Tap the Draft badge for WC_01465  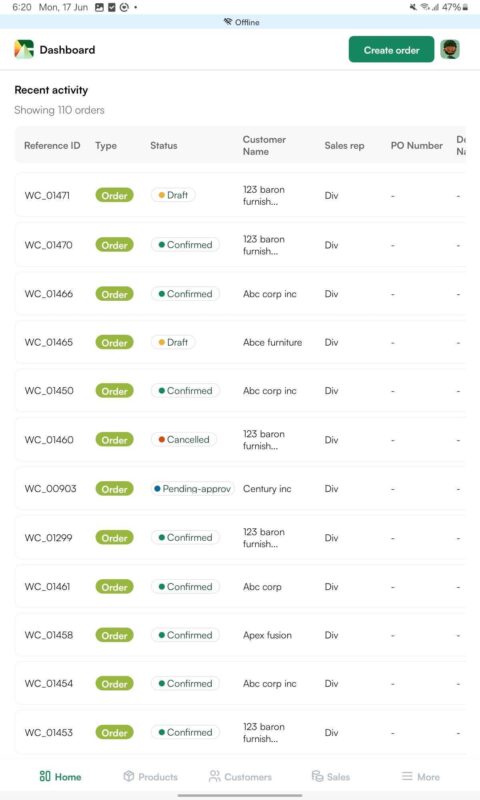pyautogui.click(x=173, y=342)
